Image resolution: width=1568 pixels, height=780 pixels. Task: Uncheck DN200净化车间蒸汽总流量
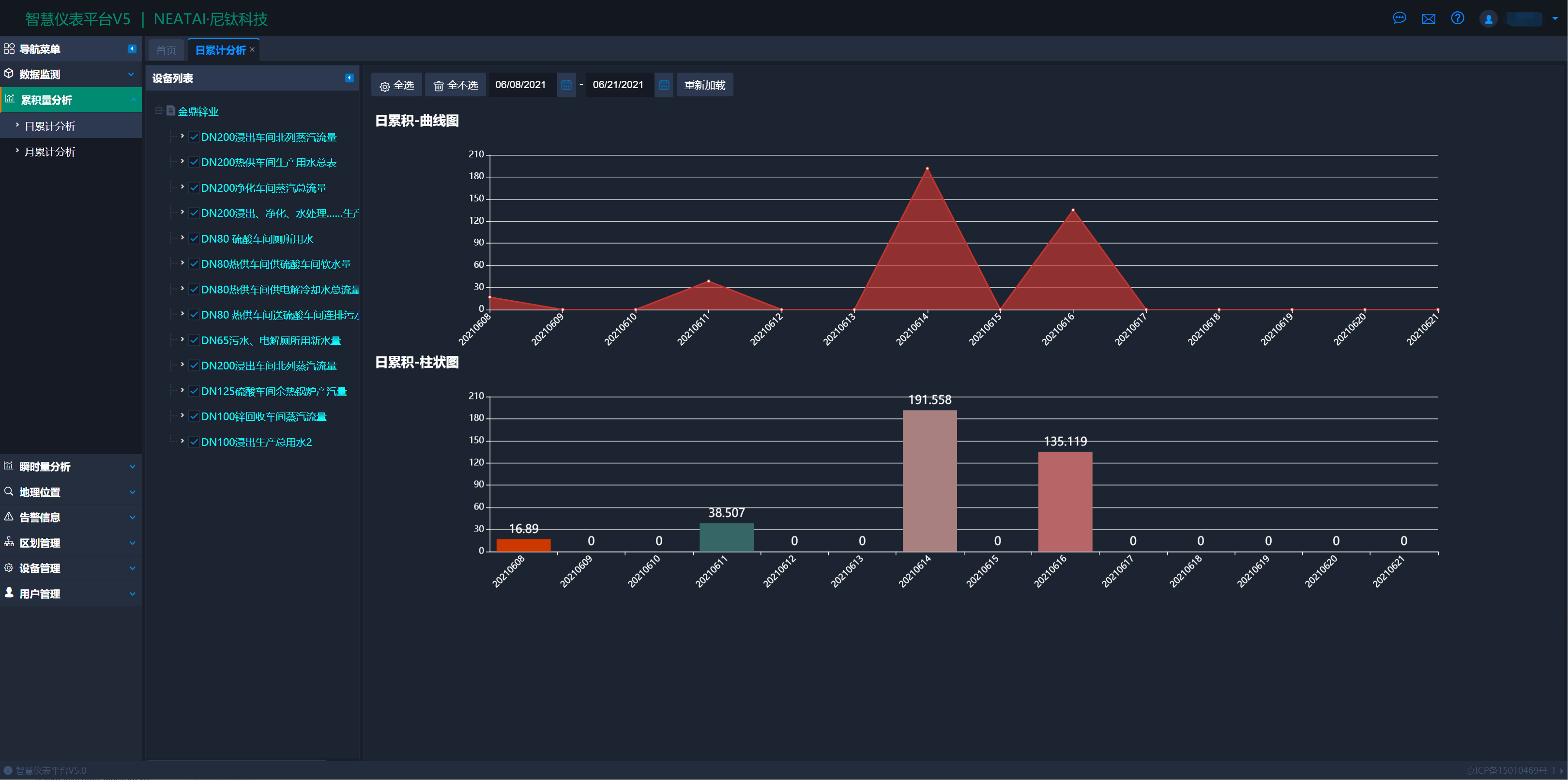pos(194,187)
